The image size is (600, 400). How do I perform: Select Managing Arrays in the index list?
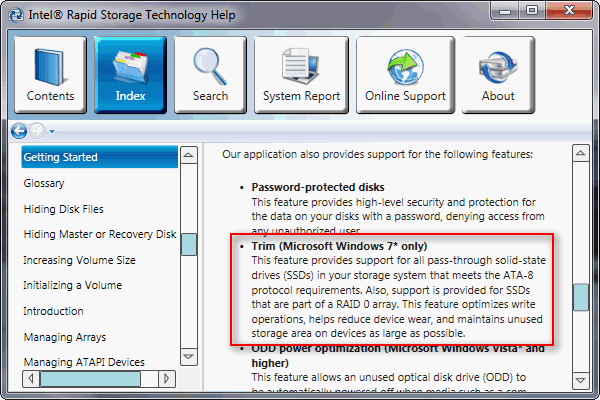pos(65,337)
